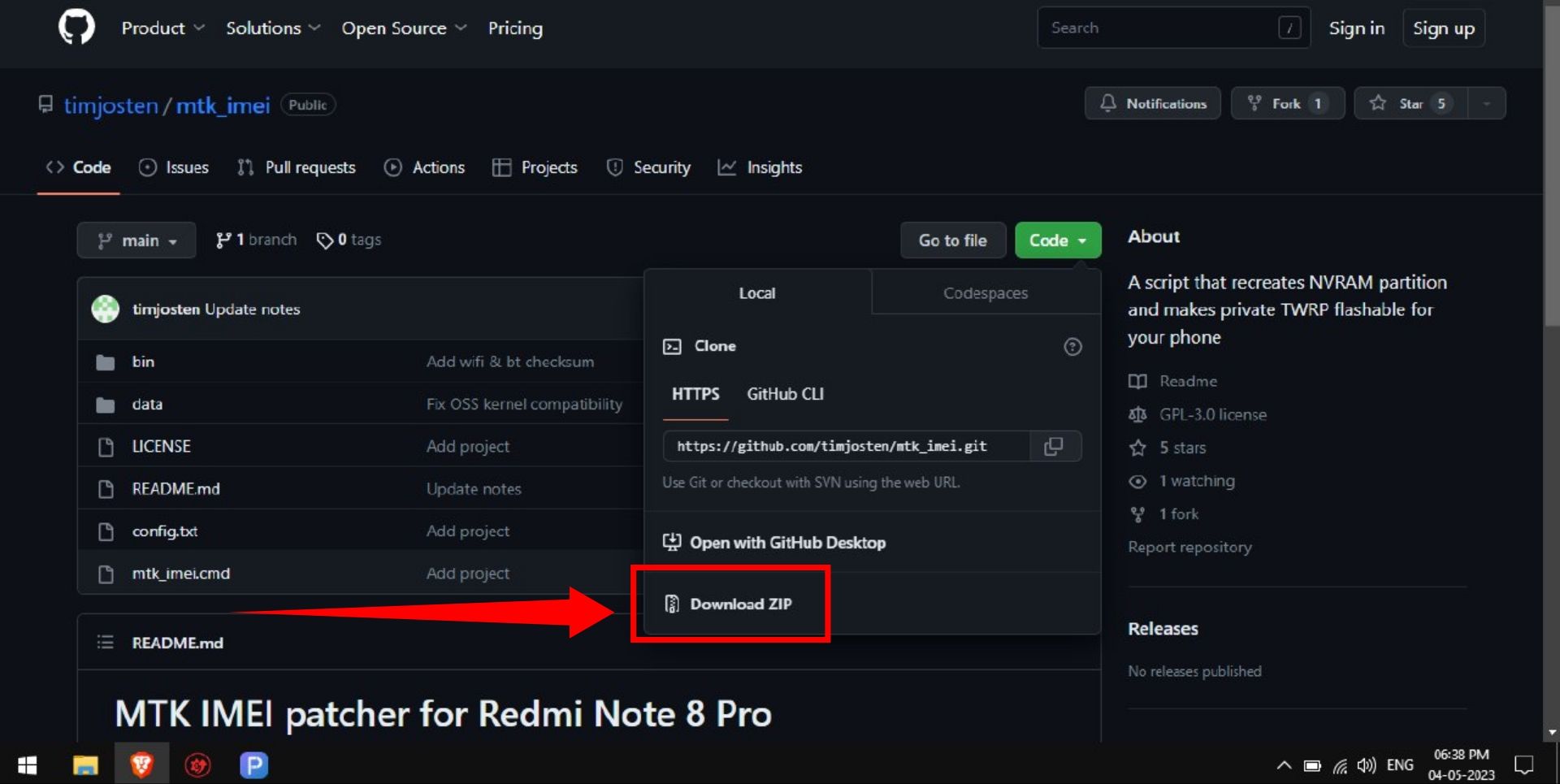Toggle the green Code dropdown
The image size is (1560, 784).
point(1058,240)
